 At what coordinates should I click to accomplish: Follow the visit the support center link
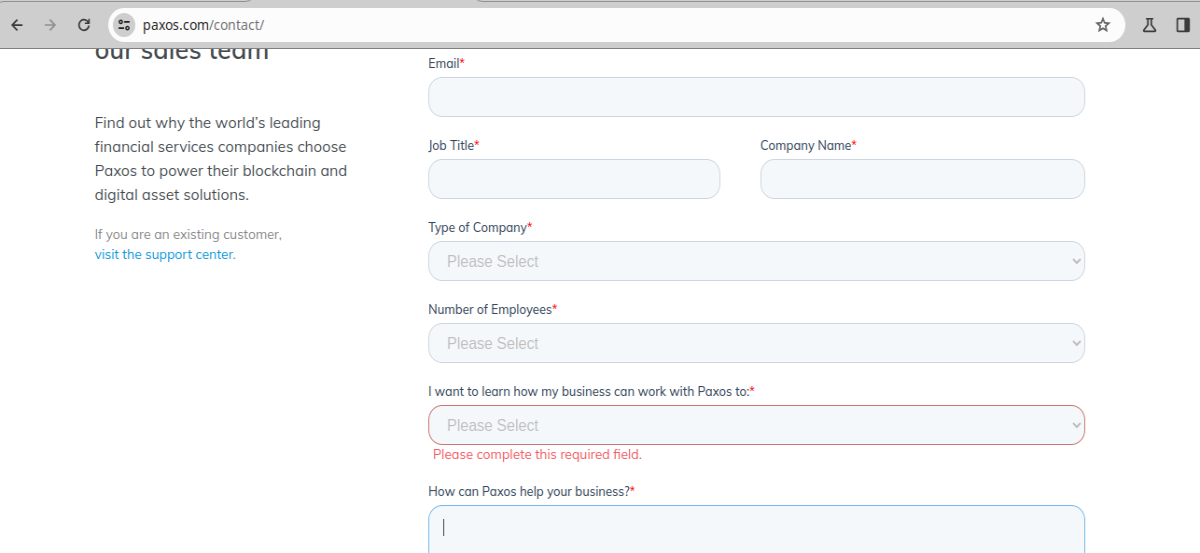point(165,254)
